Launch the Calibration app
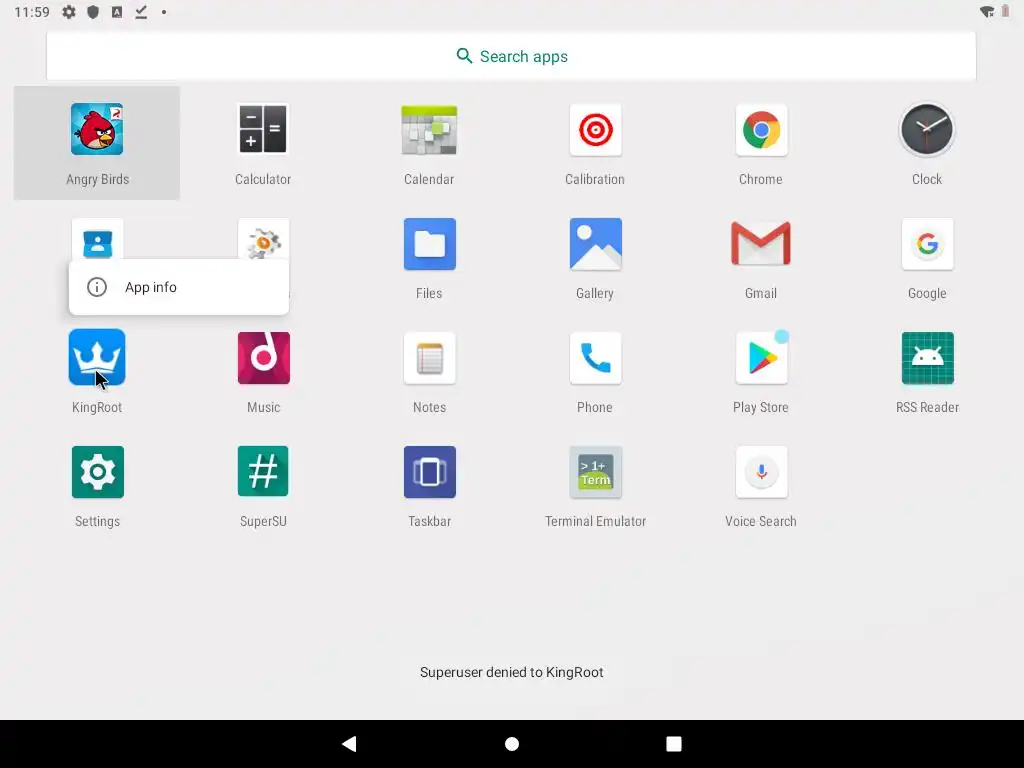Screen dimensions: 1024x768 595,129
